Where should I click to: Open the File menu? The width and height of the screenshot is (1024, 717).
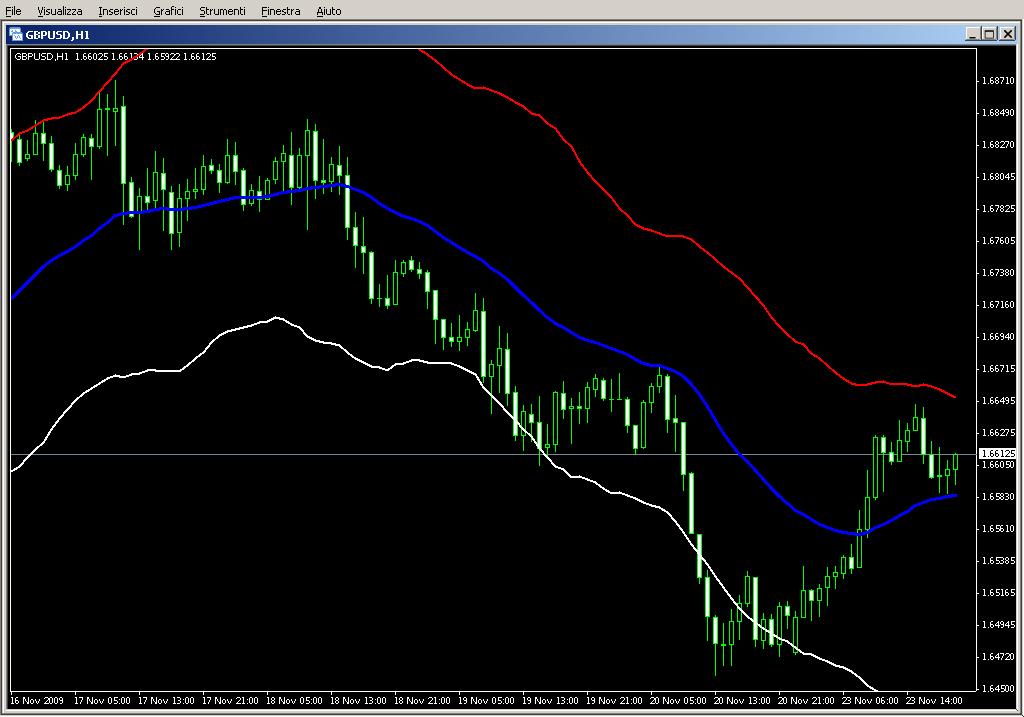pyautogui.click(x=13, y=11)
